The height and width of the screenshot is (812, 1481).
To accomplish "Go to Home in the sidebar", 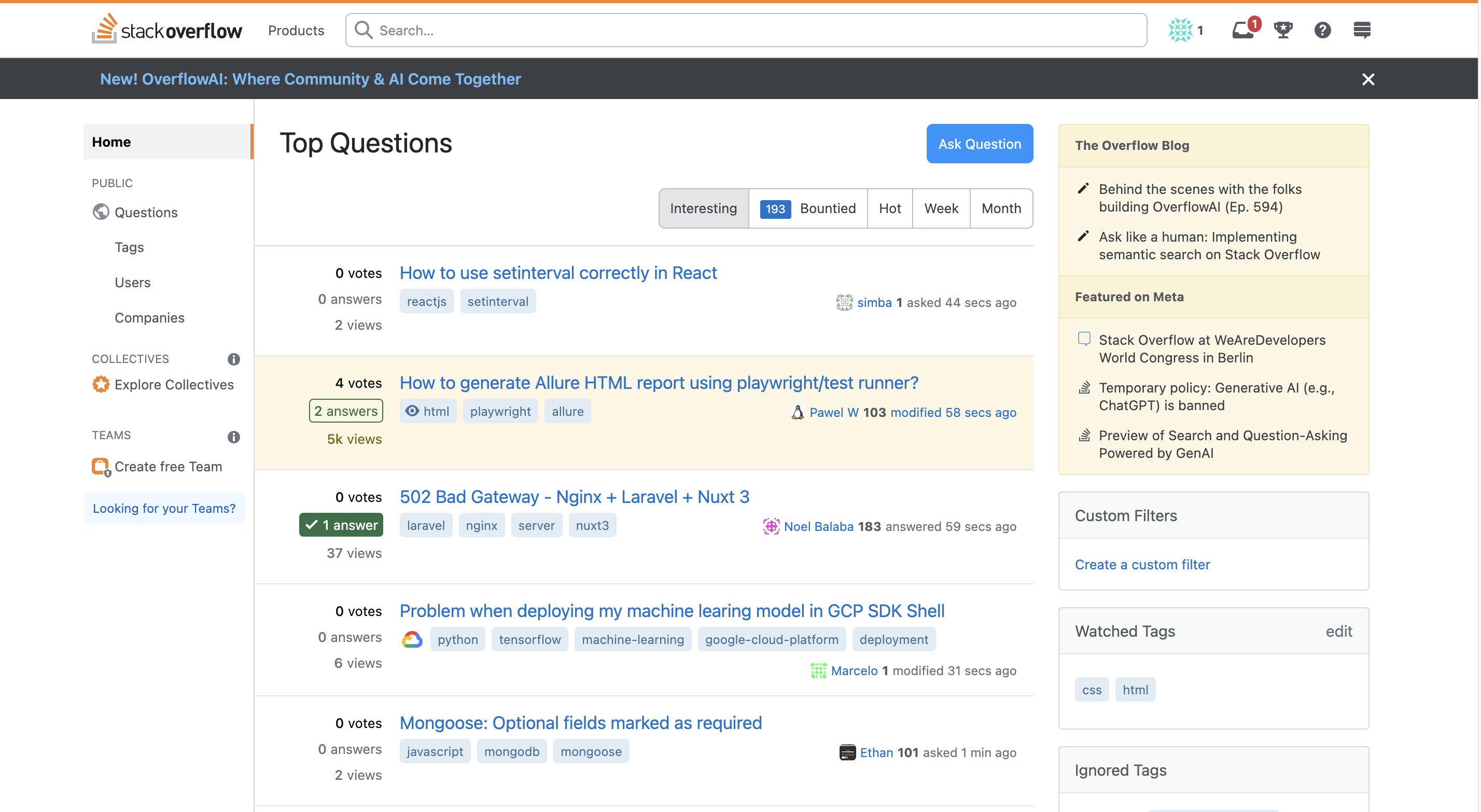I will pyautogui.click(x=167, y=142).
